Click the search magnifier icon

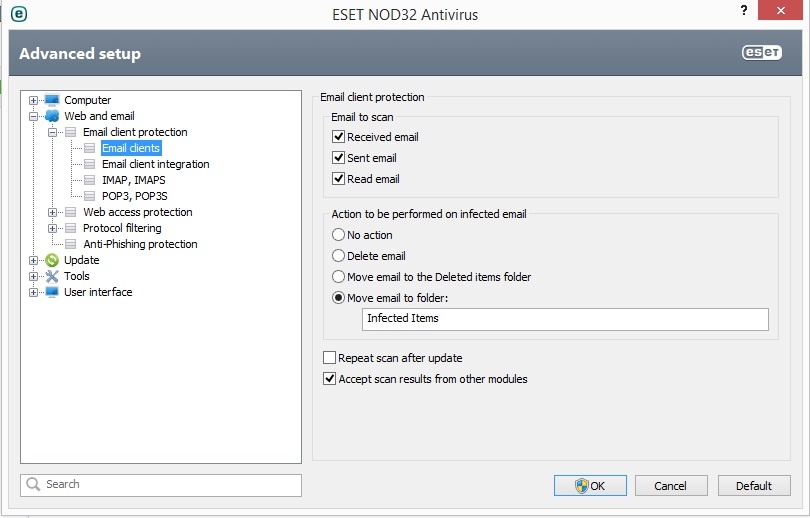[x=32, y=485]
